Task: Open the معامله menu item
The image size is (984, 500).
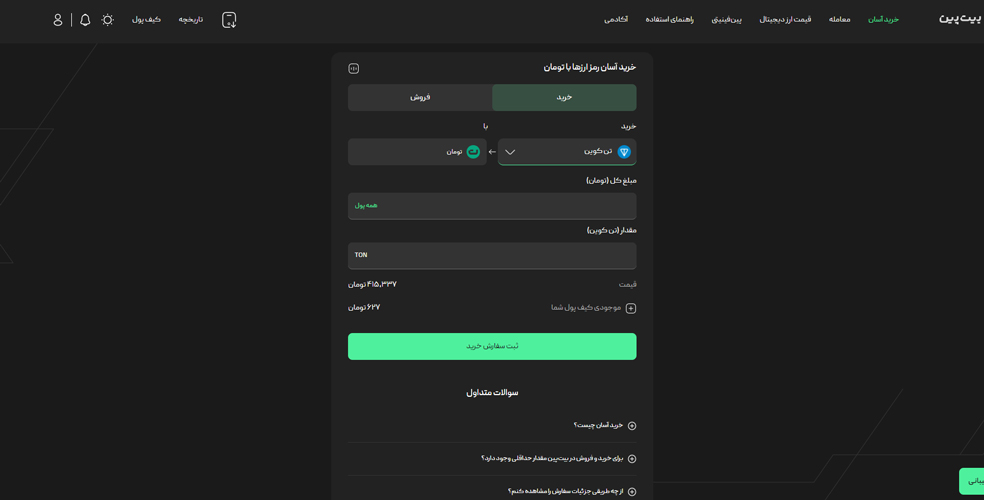Action: pyautogui.click(x=839, y=20)
